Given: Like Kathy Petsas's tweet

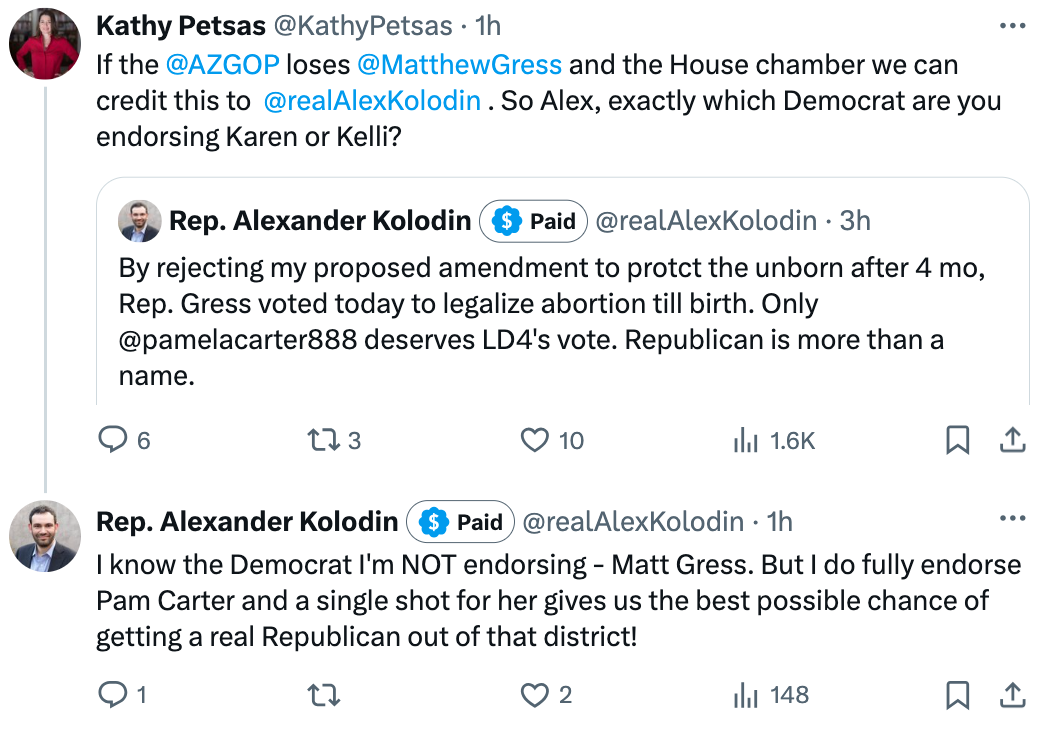Looking at the screenshot, I should point(537,440).
